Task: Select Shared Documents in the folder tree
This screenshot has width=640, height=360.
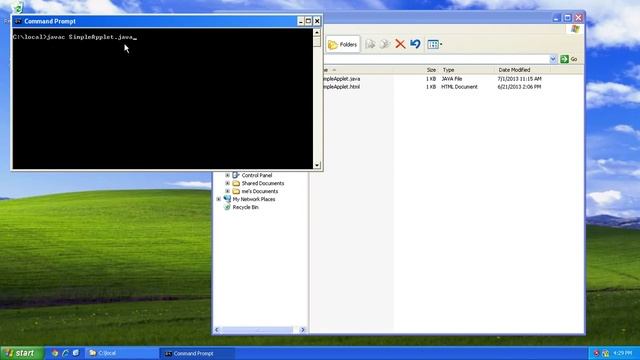Action: point(262,183)
